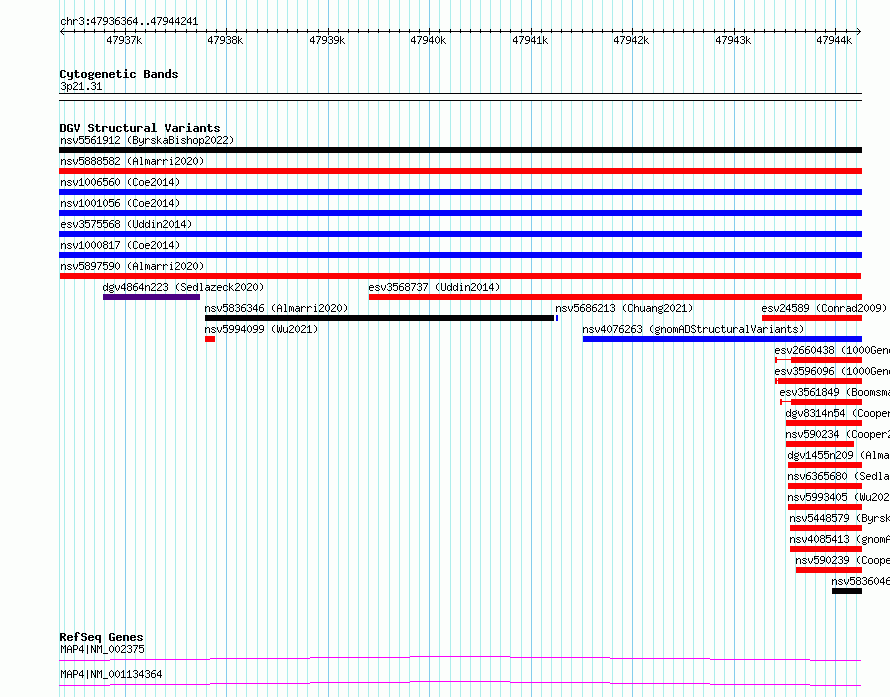This screenshot has height=697, width=890.
Task: Select the 3p21.31 cytogenetic band label
Action: (x=81, y=86)
